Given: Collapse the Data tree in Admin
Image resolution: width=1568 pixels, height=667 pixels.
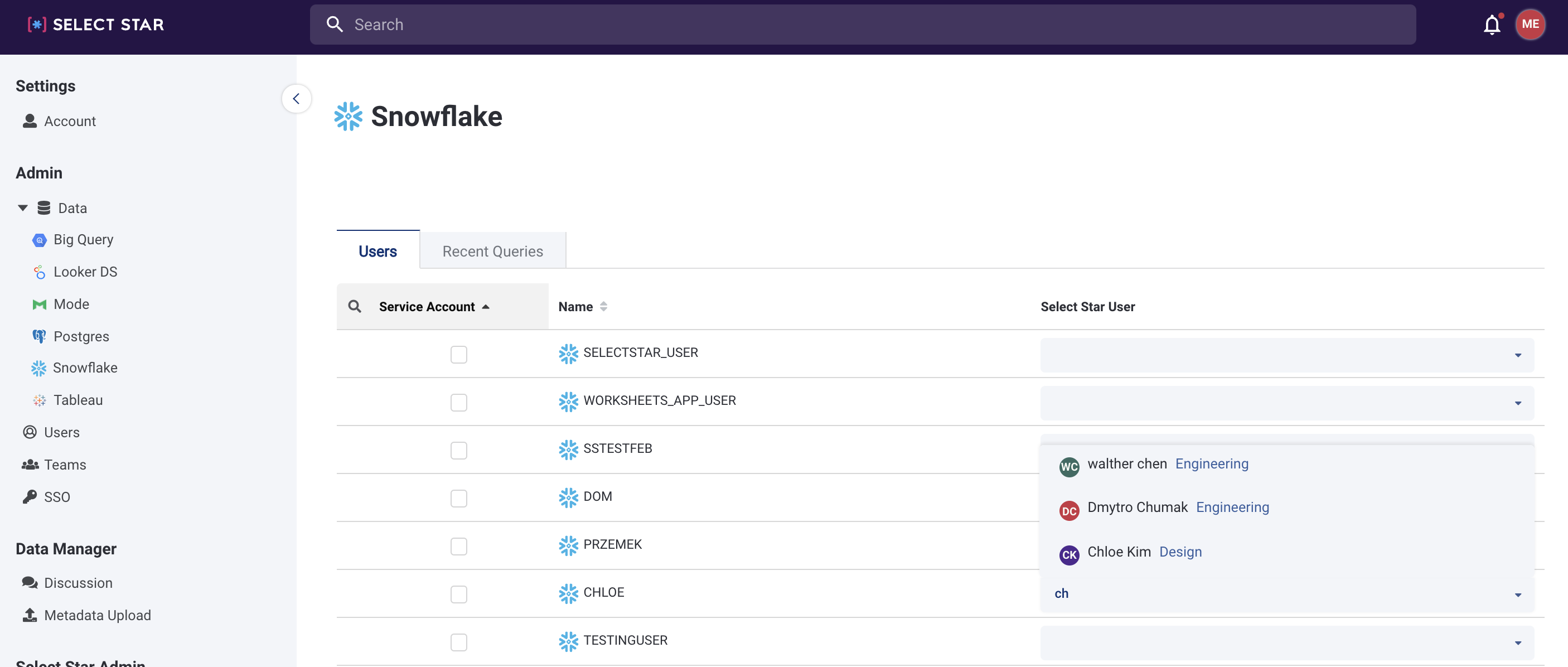Looking at the screenshot, I should click(x=23, y=208).
